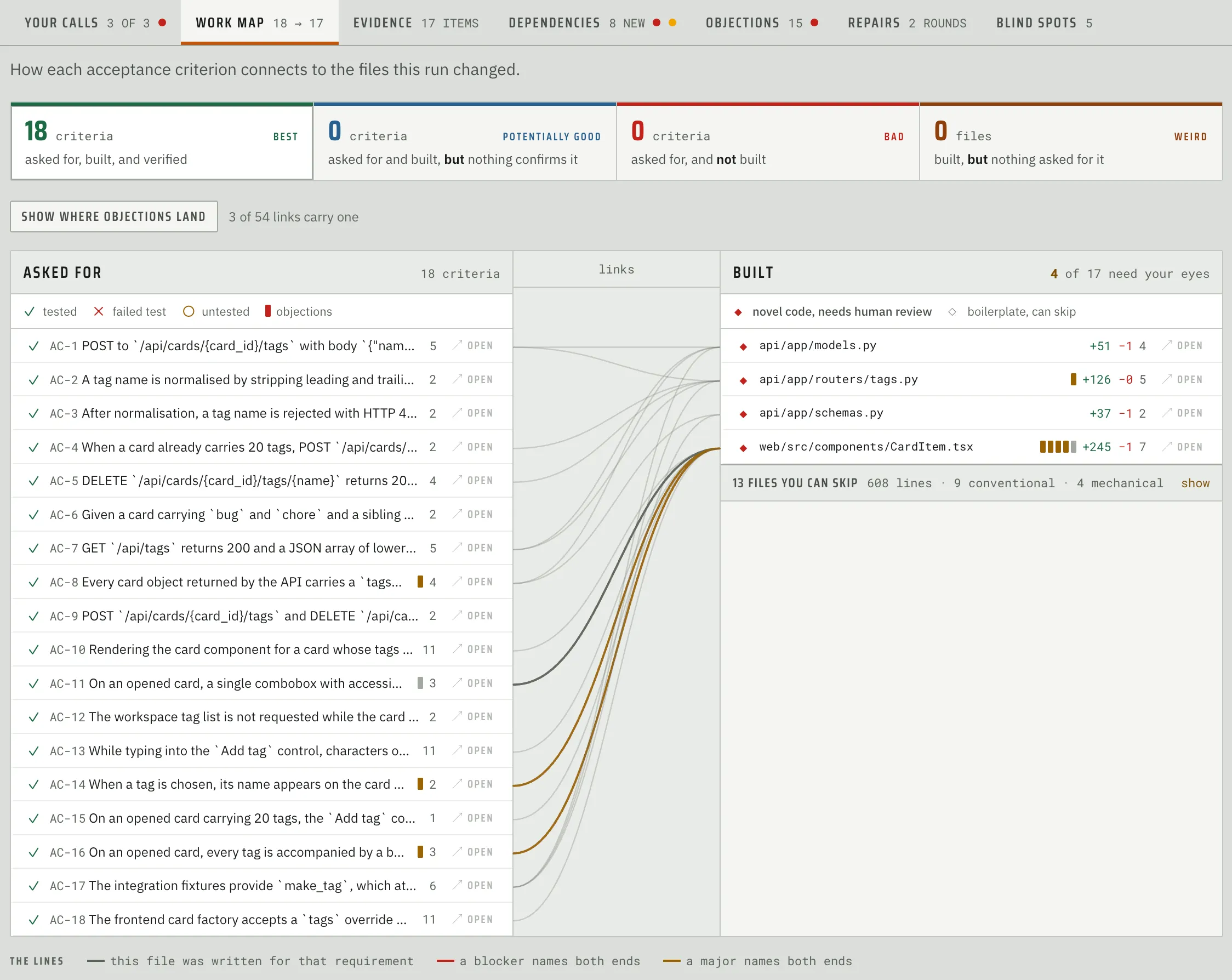
Task: Click boilerplate can skip legend
Action: point(1012,311)
